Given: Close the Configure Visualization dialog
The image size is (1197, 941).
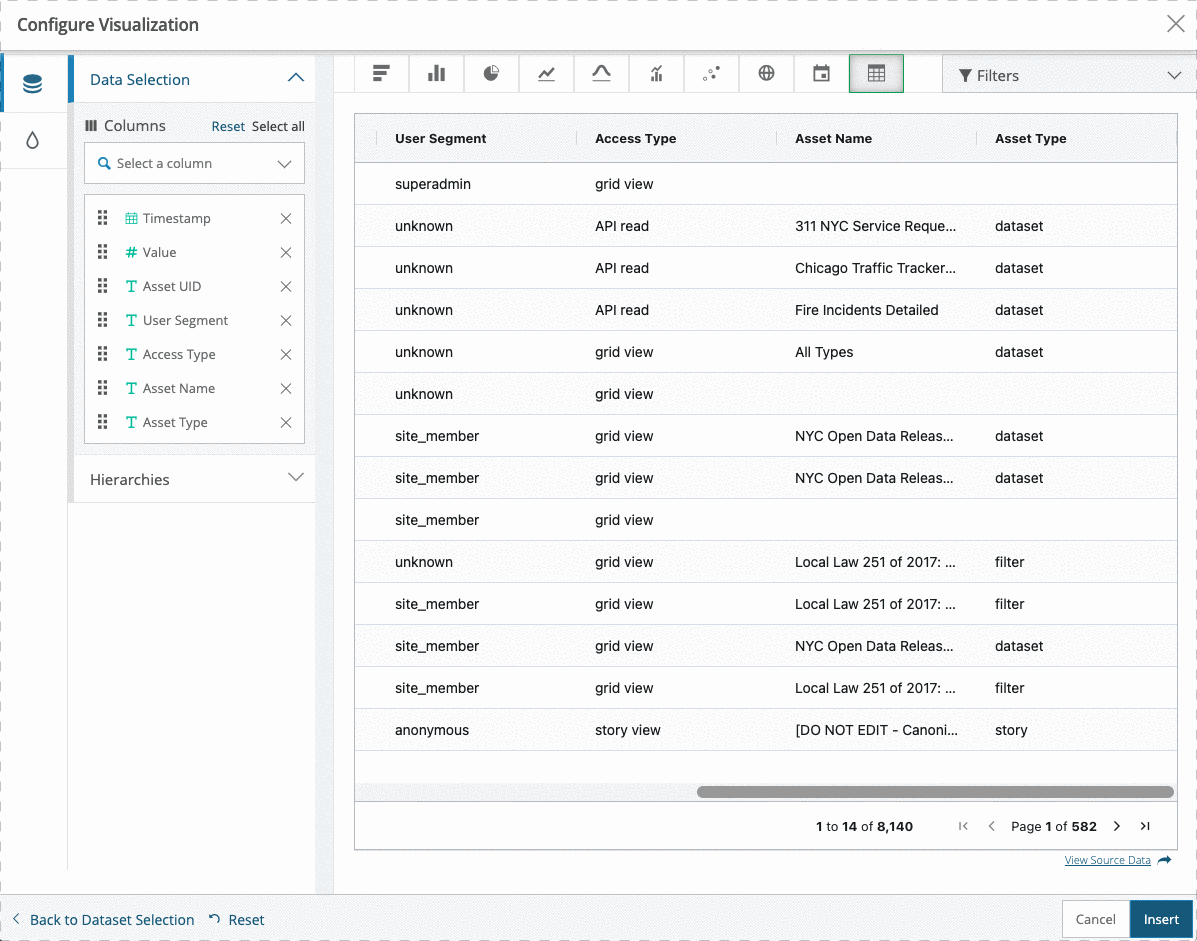Looking at the screenshot, I should (x=1176, y=24).
